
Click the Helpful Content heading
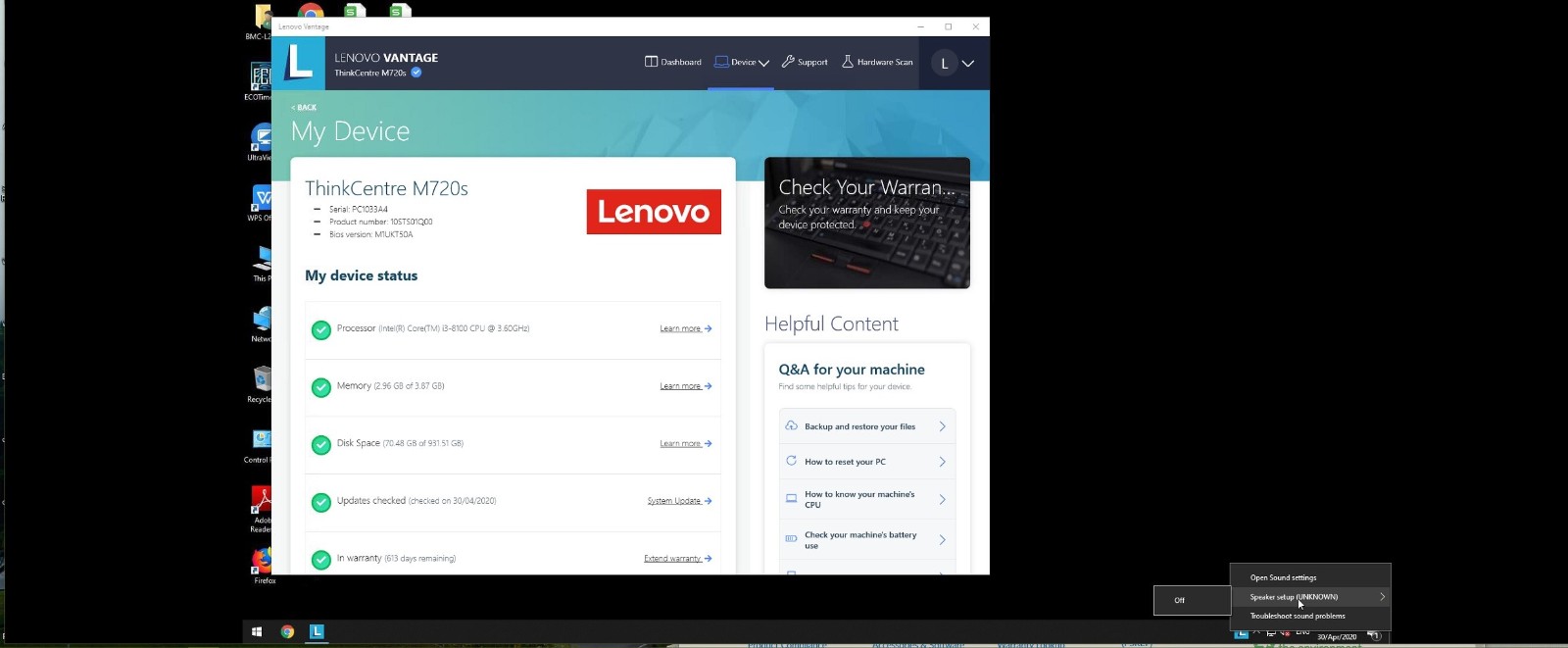tap(831, 324)
